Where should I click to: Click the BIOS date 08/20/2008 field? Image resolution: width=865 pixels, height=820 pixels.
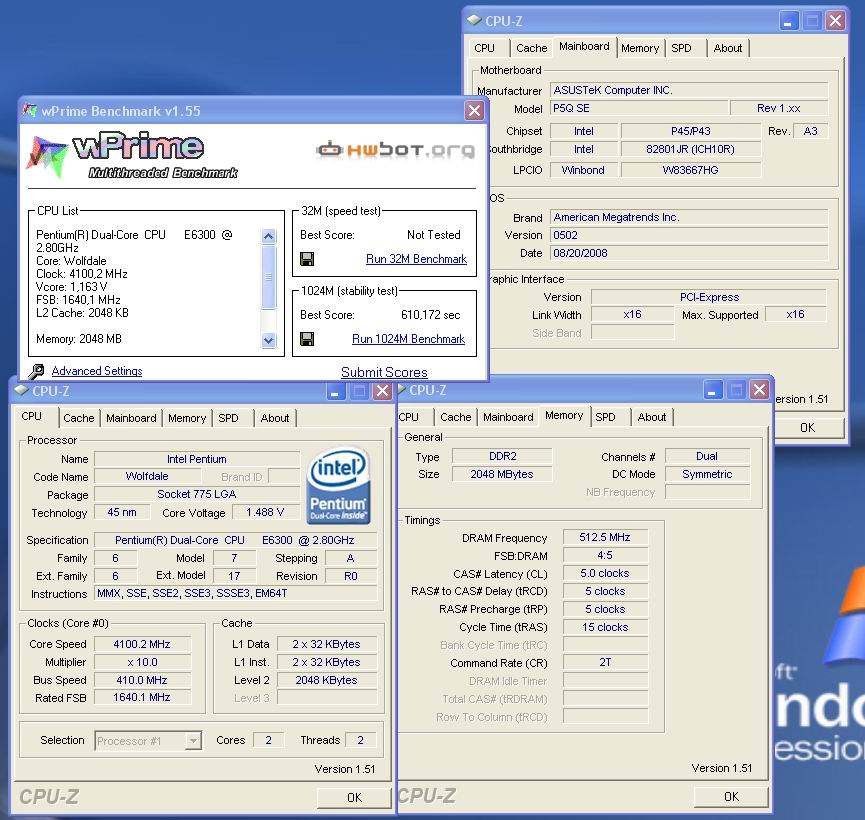coord(689,253)
